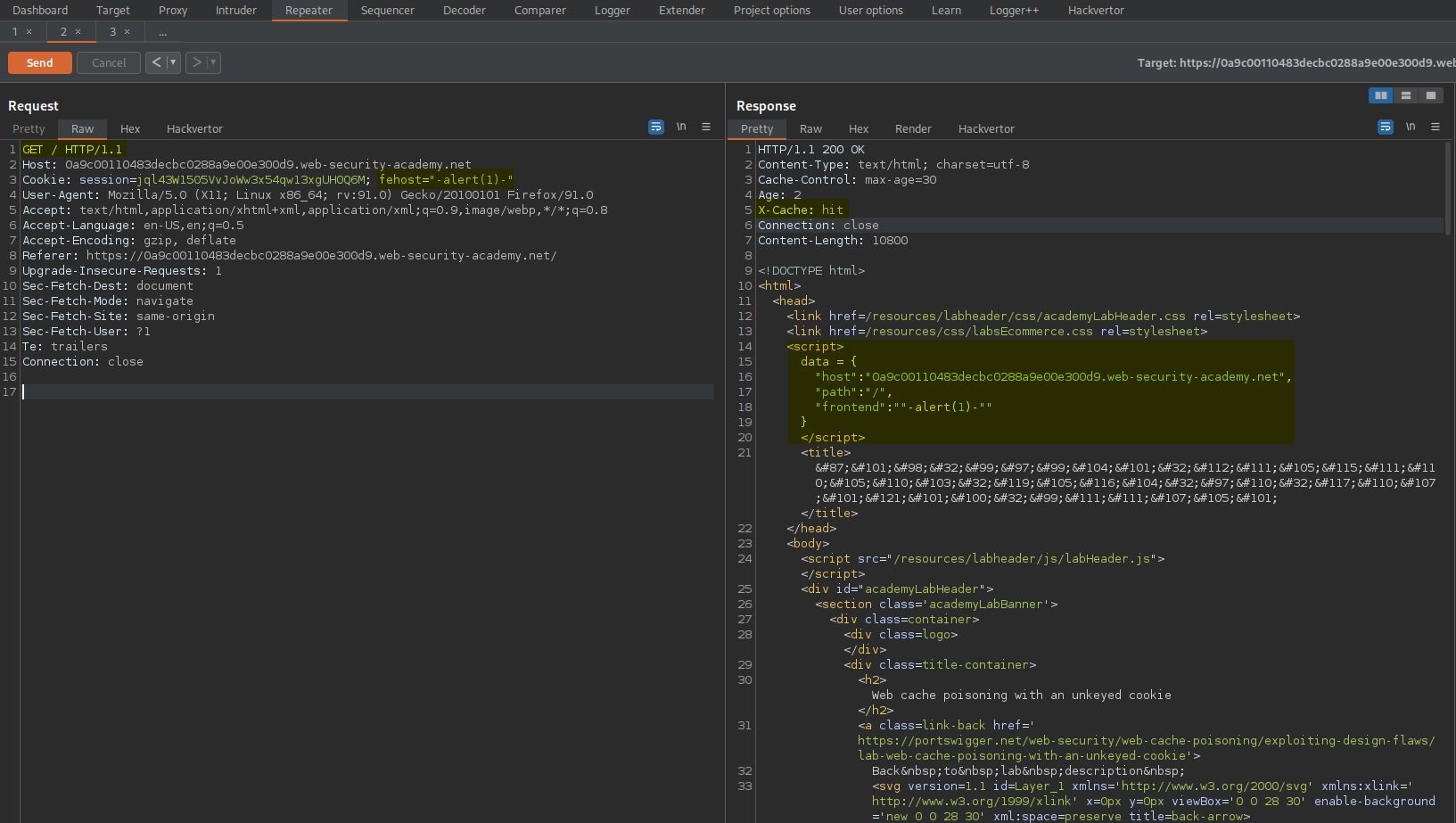Screen dimensions: 1456x823
Task: Open the top Hackvertor tab
Action: (1096, 11)
